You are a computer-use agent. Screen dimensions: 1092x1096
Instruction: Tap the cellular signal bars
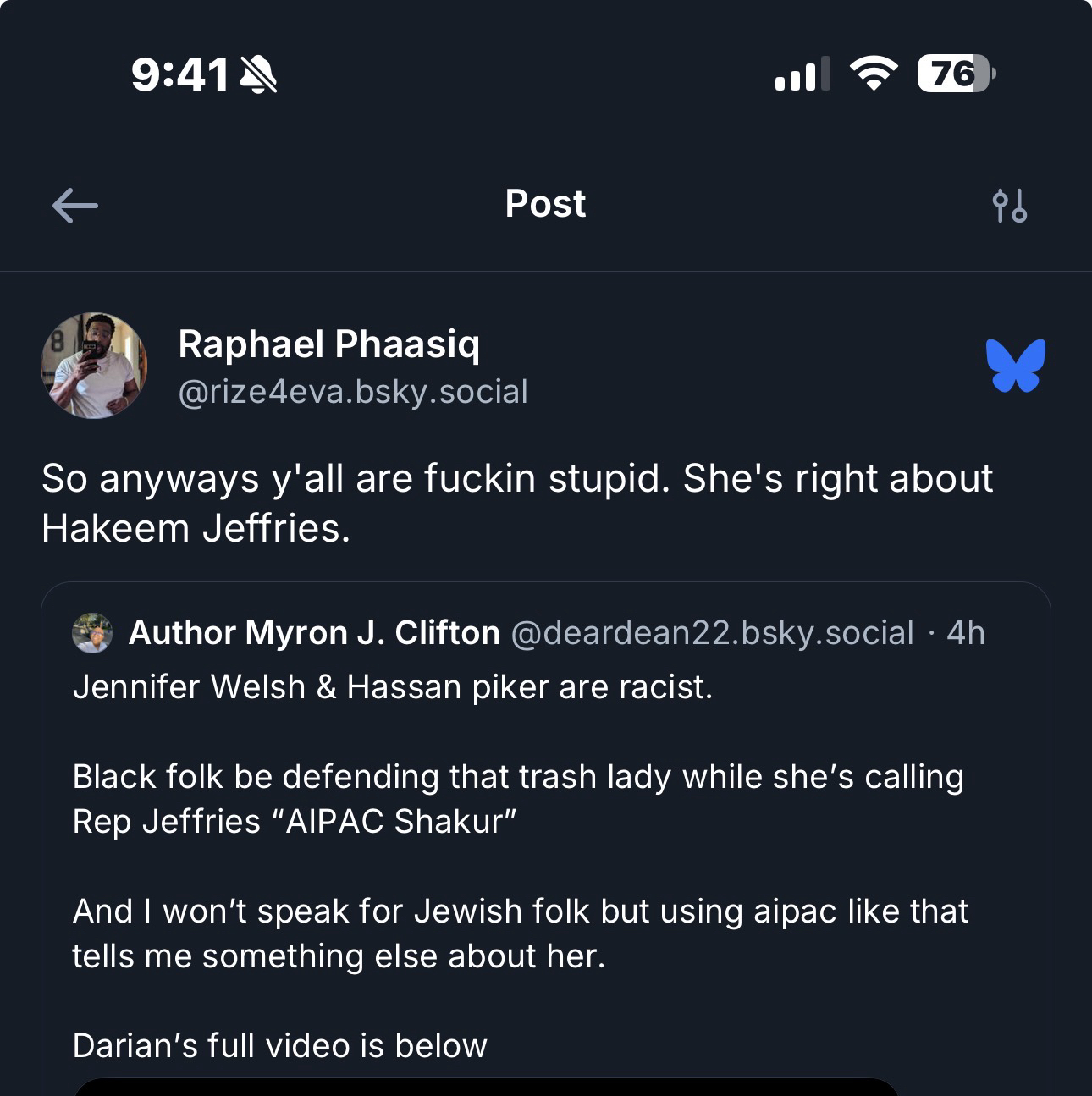click(801, 74)
